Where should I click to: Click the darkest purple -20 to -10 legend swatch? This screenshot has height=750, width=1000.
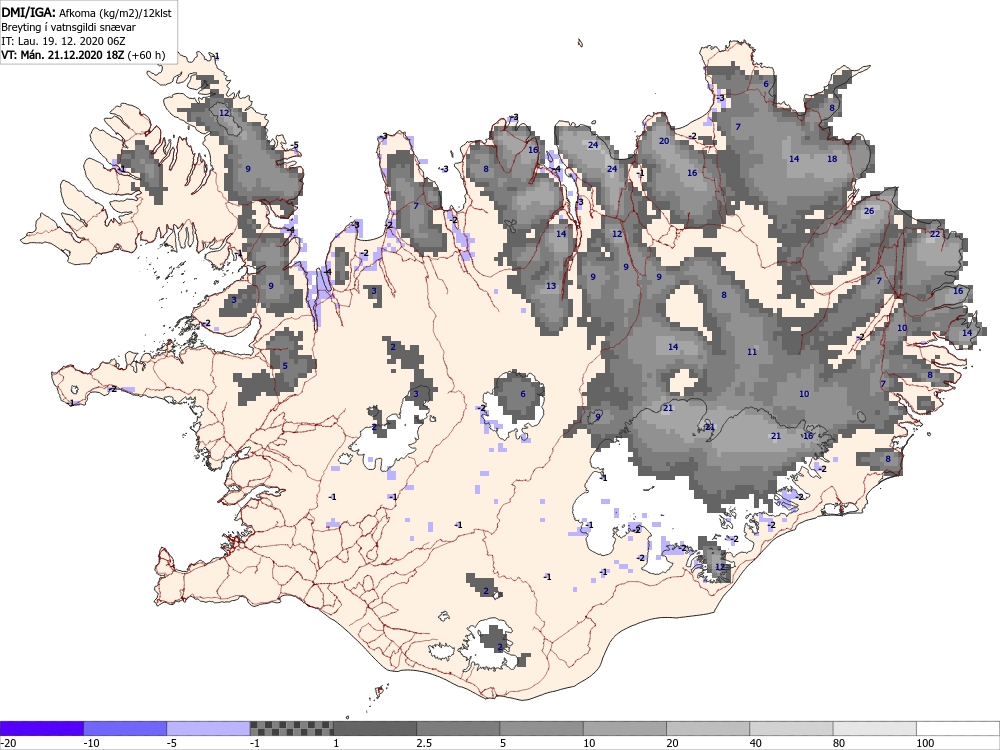click(x=41, y=728)
